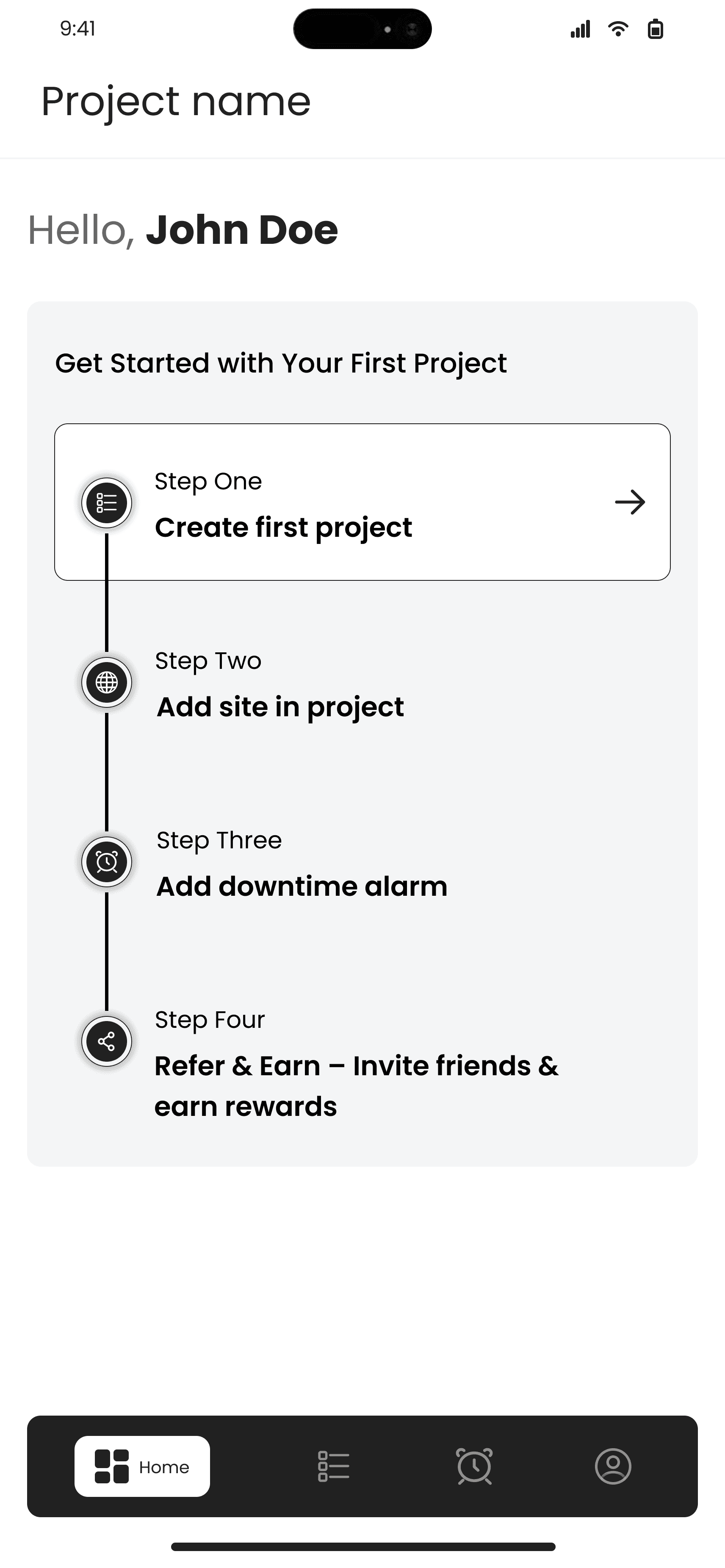Click the globe icon for Step Two

pos(107,682)
